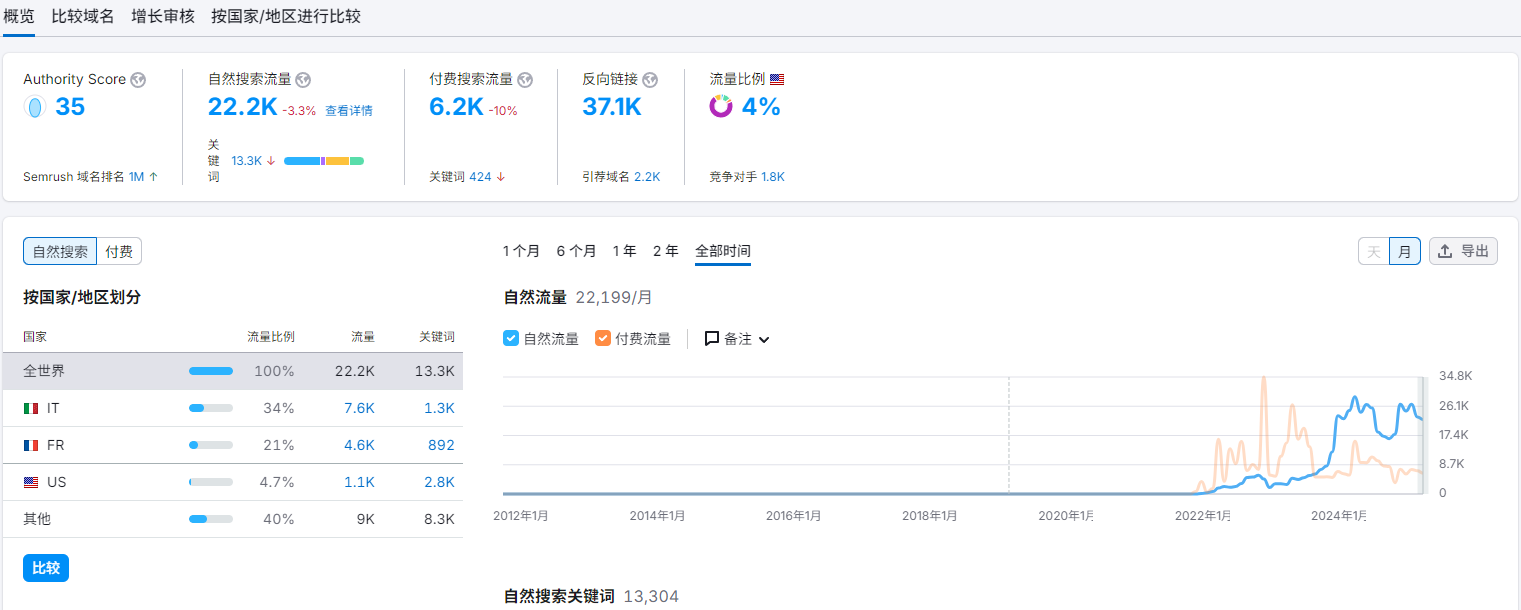
Task: Select the 1 年 time range
Action: [624, 251]
